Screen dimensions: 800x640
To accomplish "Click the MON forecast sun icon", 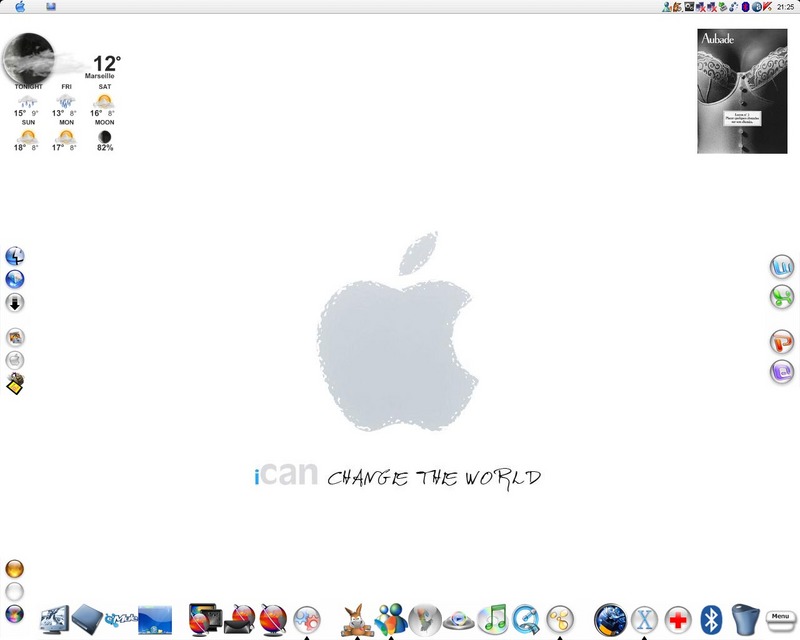I will (x=65, y=136).
